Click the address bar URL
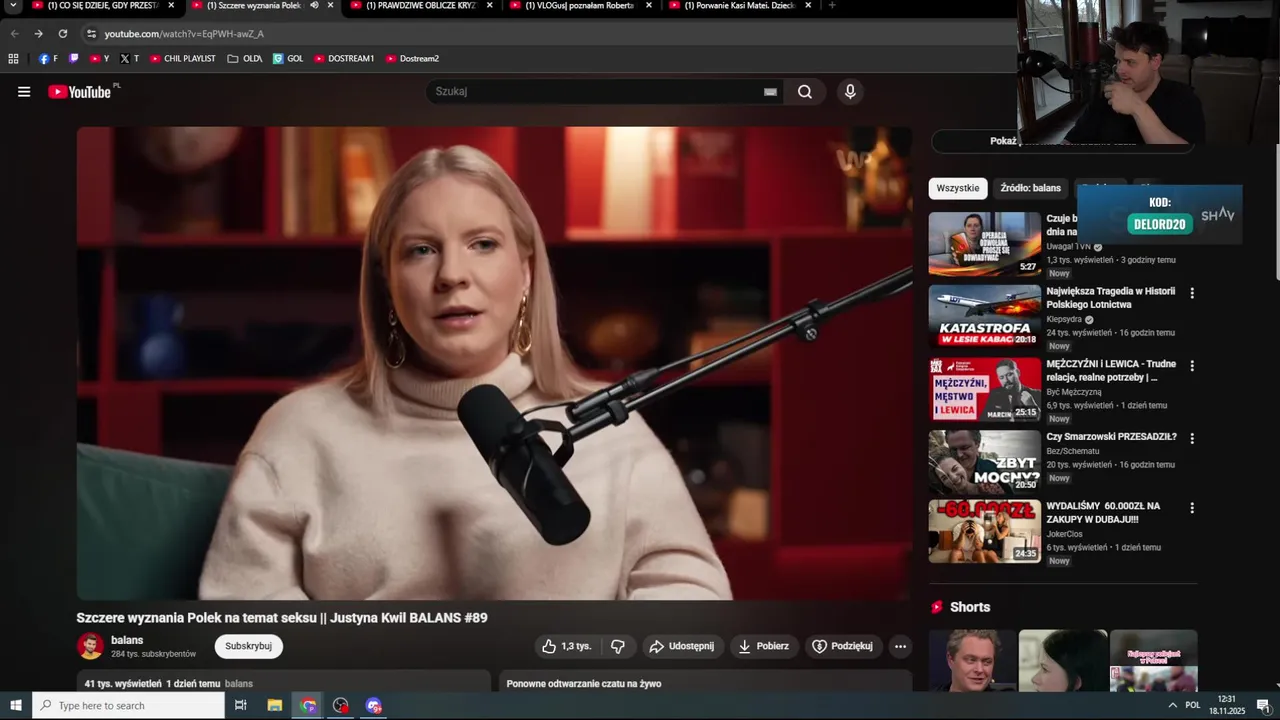 (184, 34)
